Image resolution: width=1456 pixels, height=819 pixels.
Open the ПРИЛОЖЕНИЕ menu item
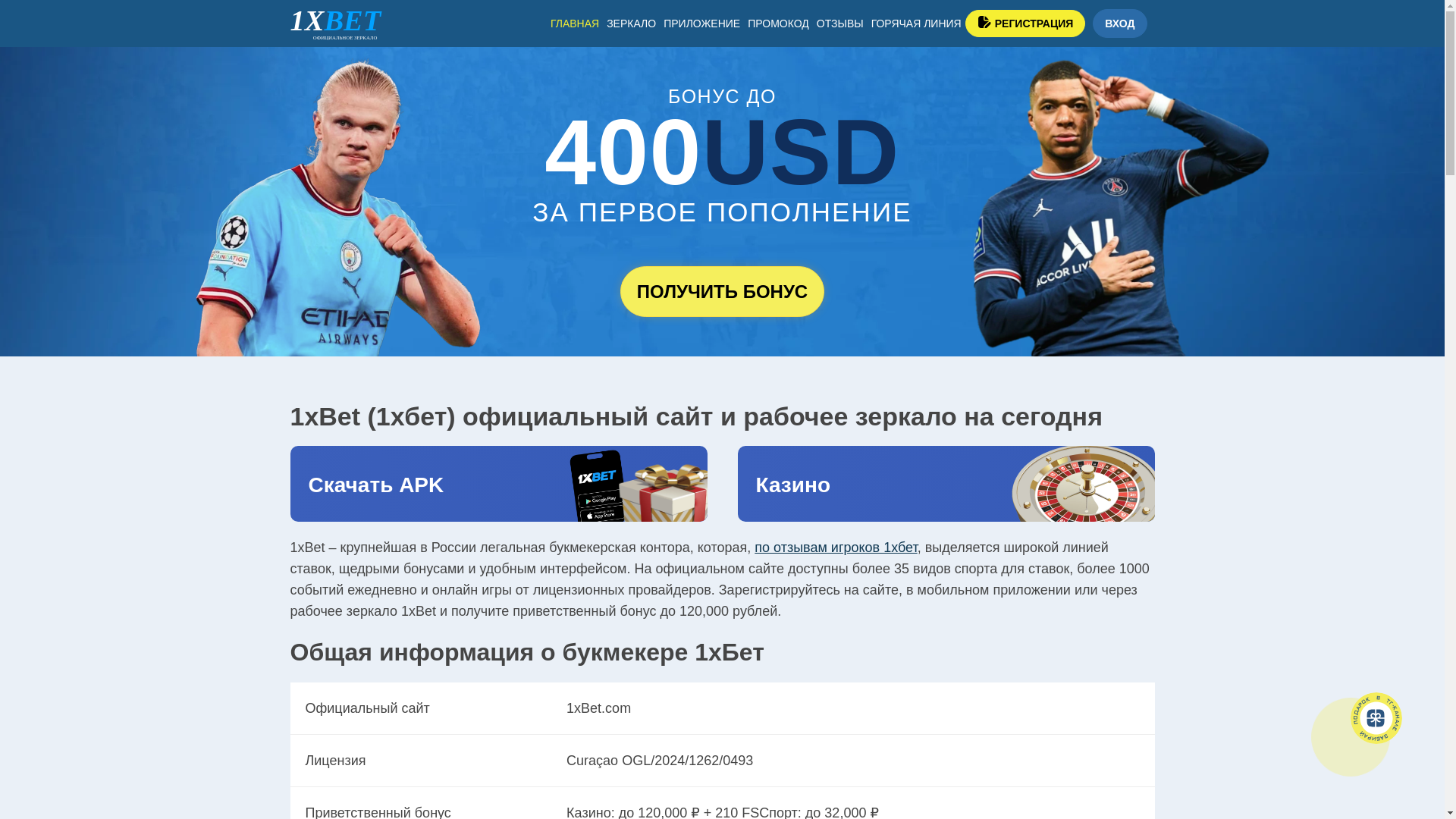pyautogui.click(x=701, y=24)
